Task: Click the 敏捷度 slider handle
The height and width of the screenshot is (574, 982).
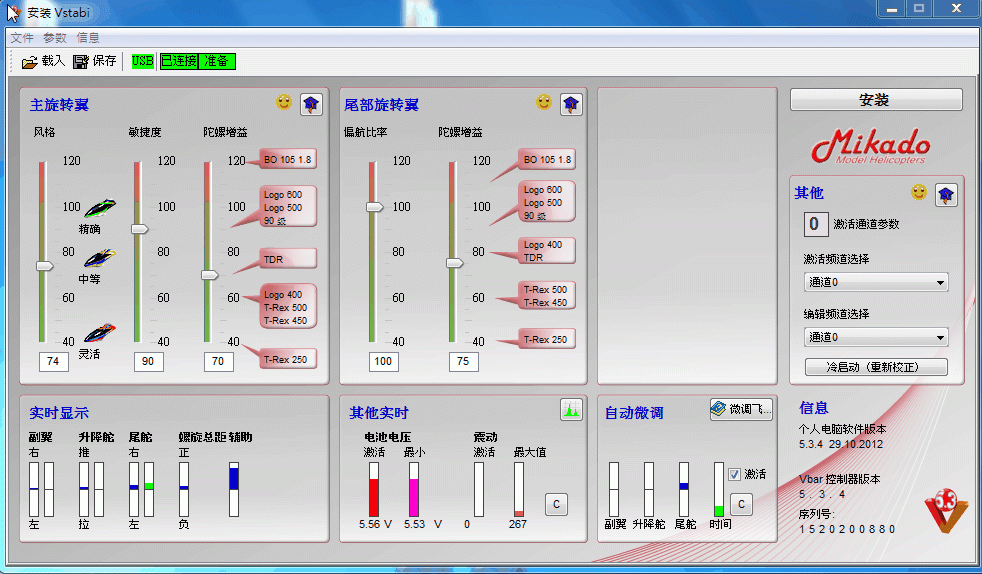Action: (140, 229)
